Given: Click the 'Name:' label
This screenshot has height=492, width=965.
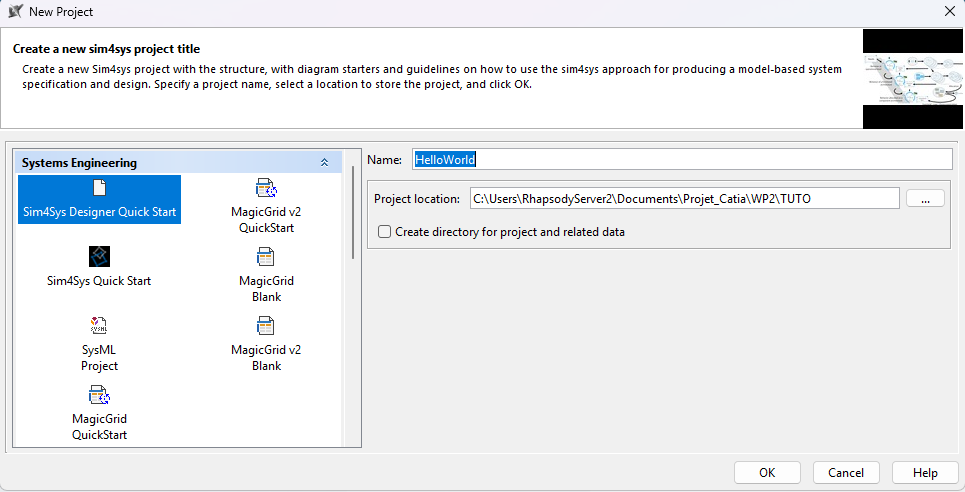Looking at the screenshot, I should (x=384, y=159).
